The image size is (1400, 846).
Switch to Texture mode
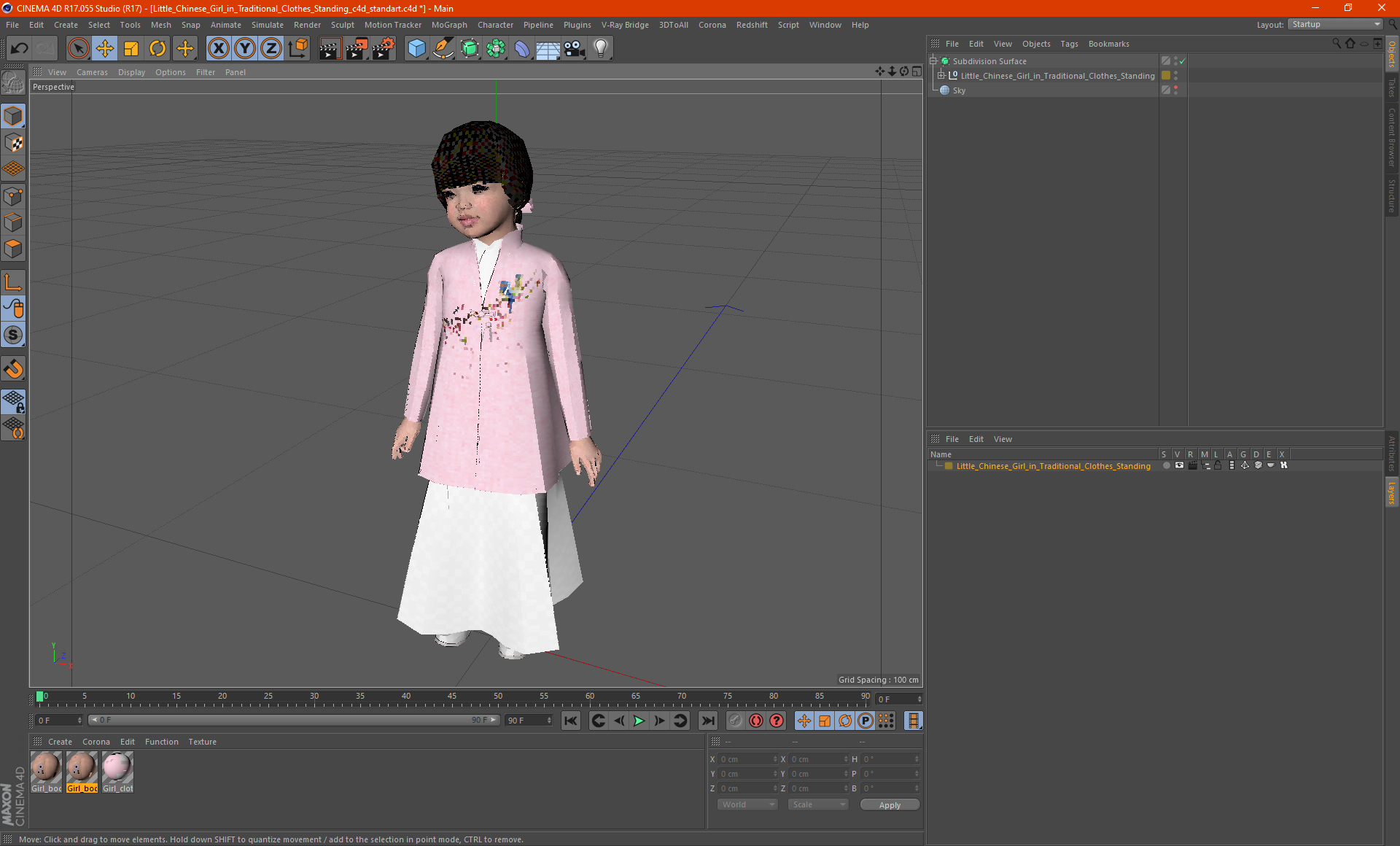pyautogui.click(x=13, y=143)
